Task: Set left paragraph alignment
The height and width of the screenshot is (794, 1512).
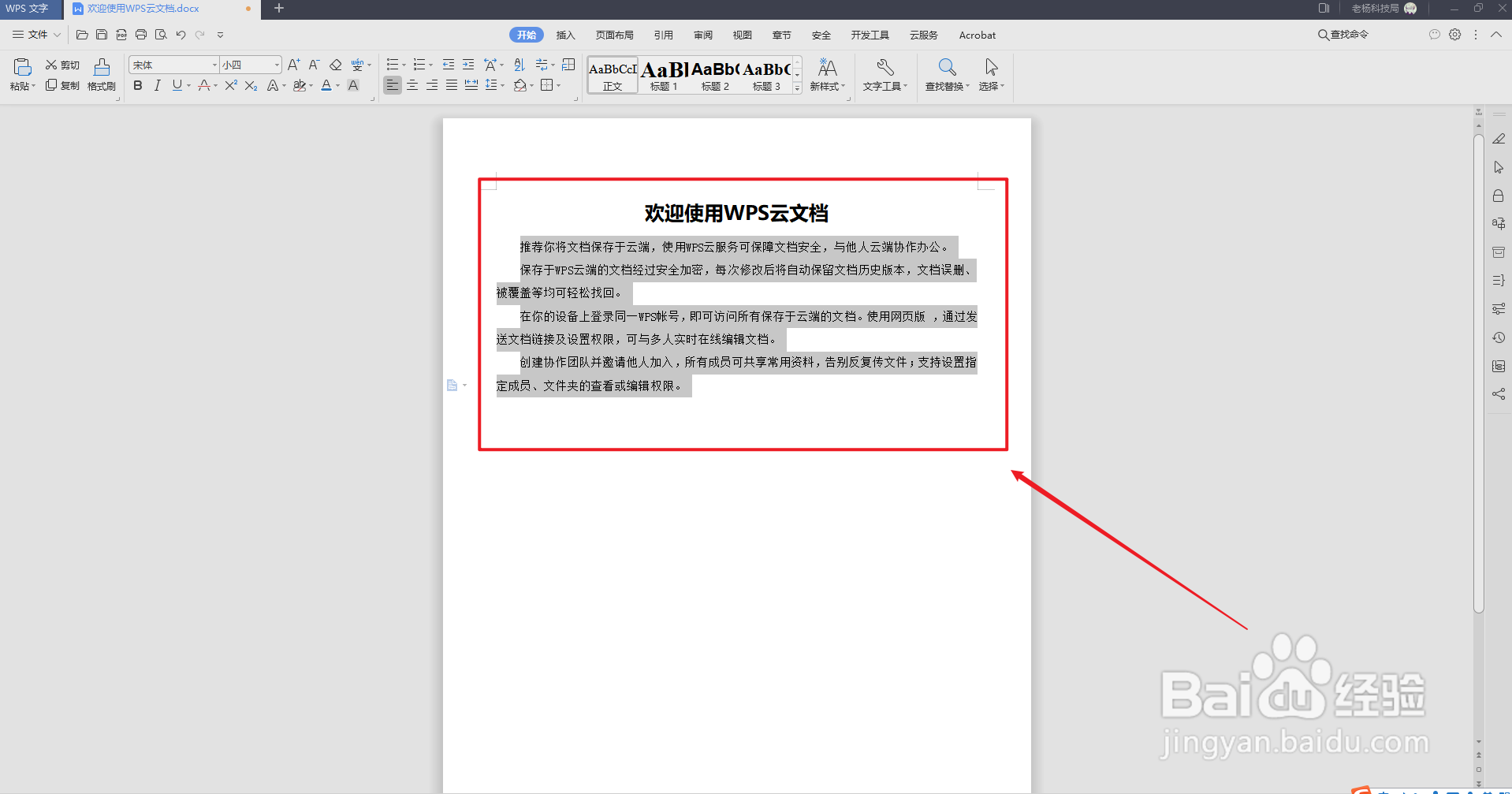Action: [393, 85]
